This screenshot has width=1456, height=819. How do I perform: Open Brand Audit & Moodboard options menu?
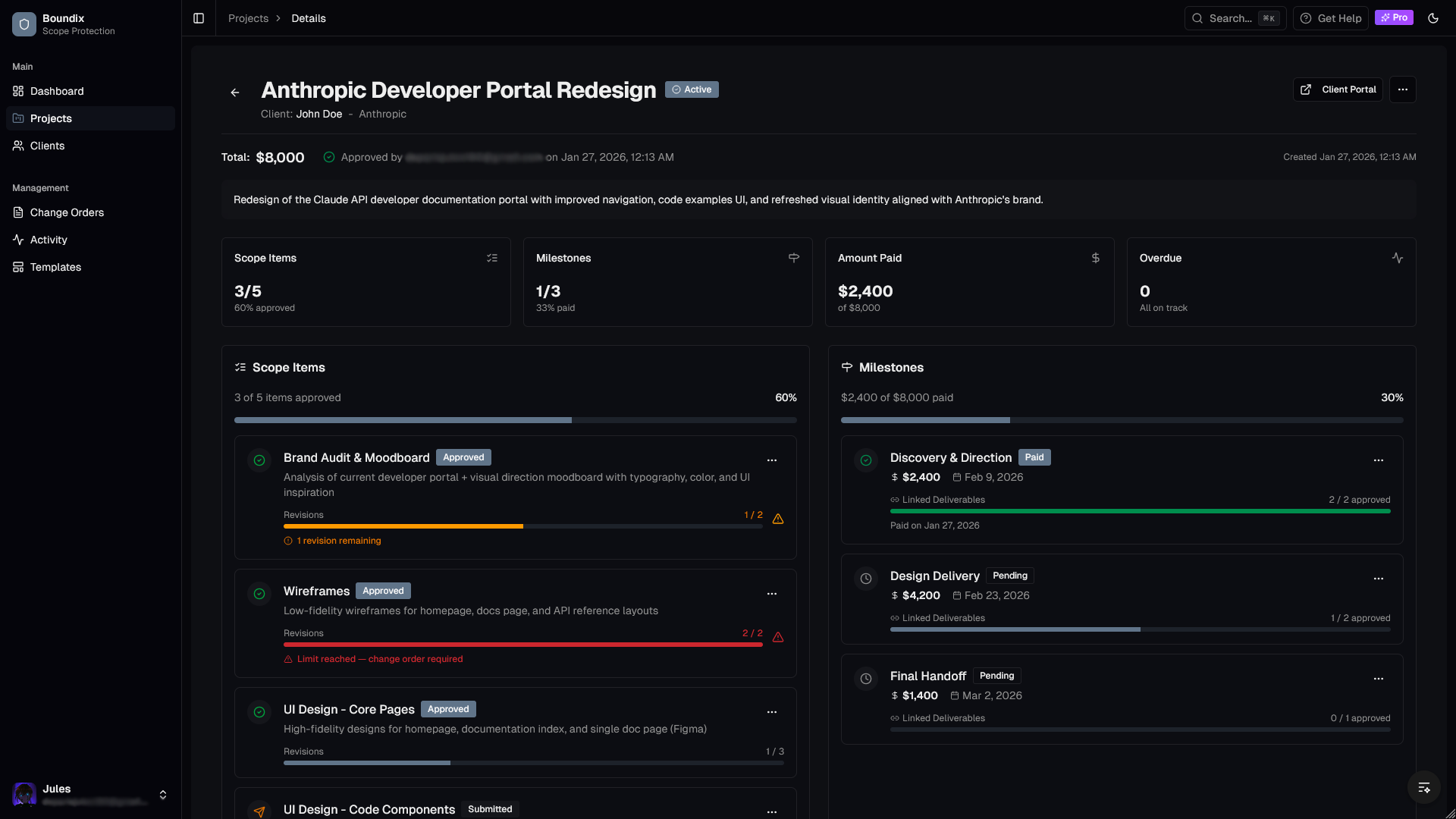(x=772, y=460)
